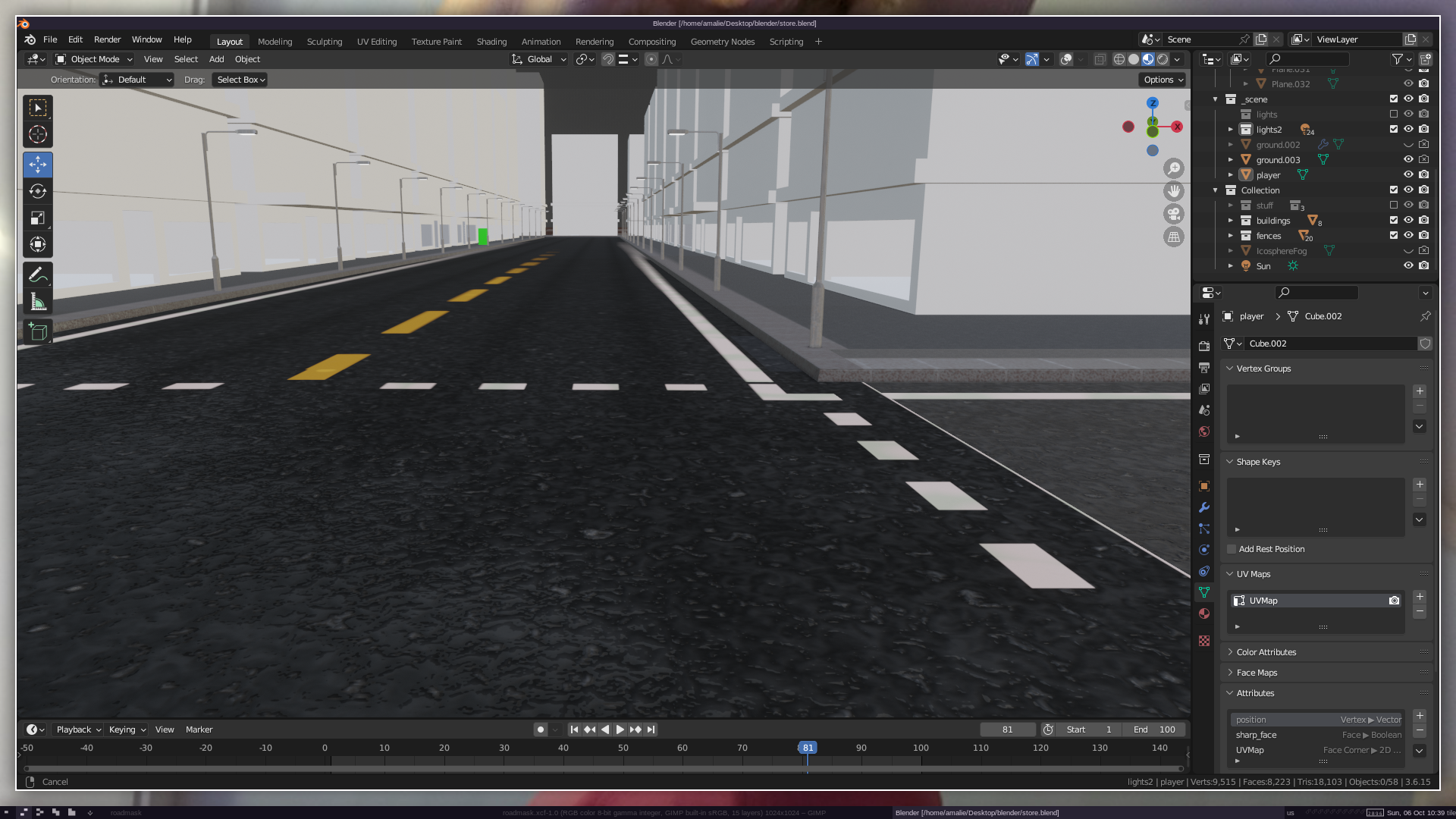Image resolution: width=1456 pixels, height=819 pixels.
Task: Click the End frame field
Action: coord(1154,730)
